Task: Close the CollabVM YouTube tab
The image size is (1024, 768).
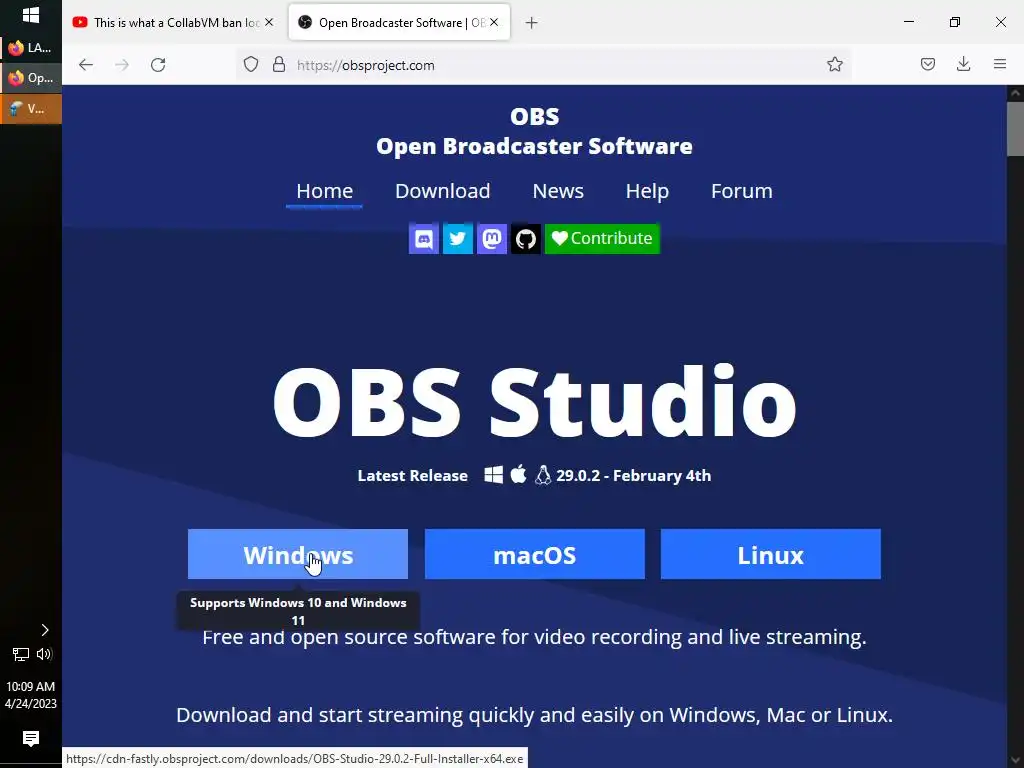Action: point(269,22)
